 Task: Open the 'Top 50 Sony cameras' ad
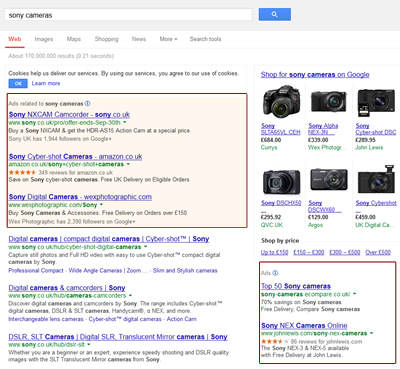pos(296,286)
